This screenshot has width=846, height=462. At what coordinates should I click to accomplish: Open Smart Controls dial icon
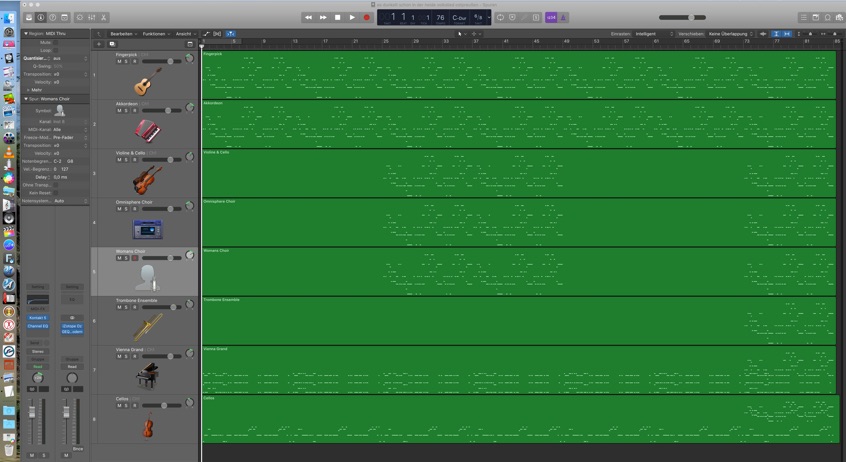(80, 17)
